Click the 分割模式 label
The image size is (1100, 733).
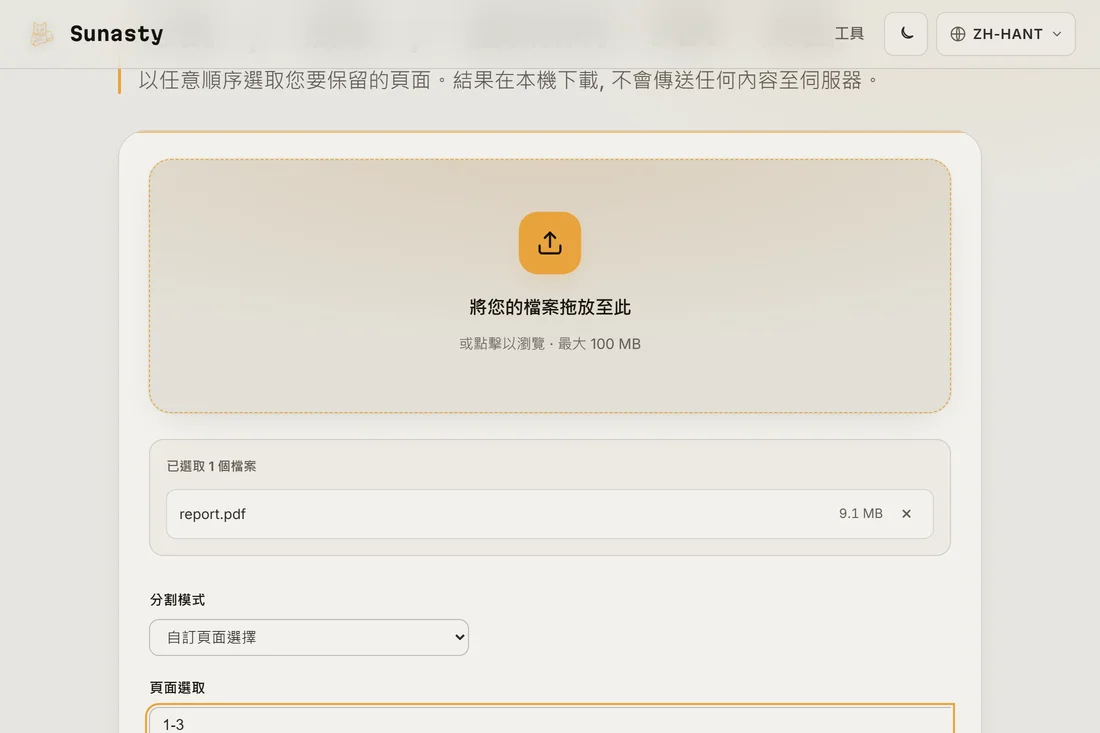pos(177,600)
